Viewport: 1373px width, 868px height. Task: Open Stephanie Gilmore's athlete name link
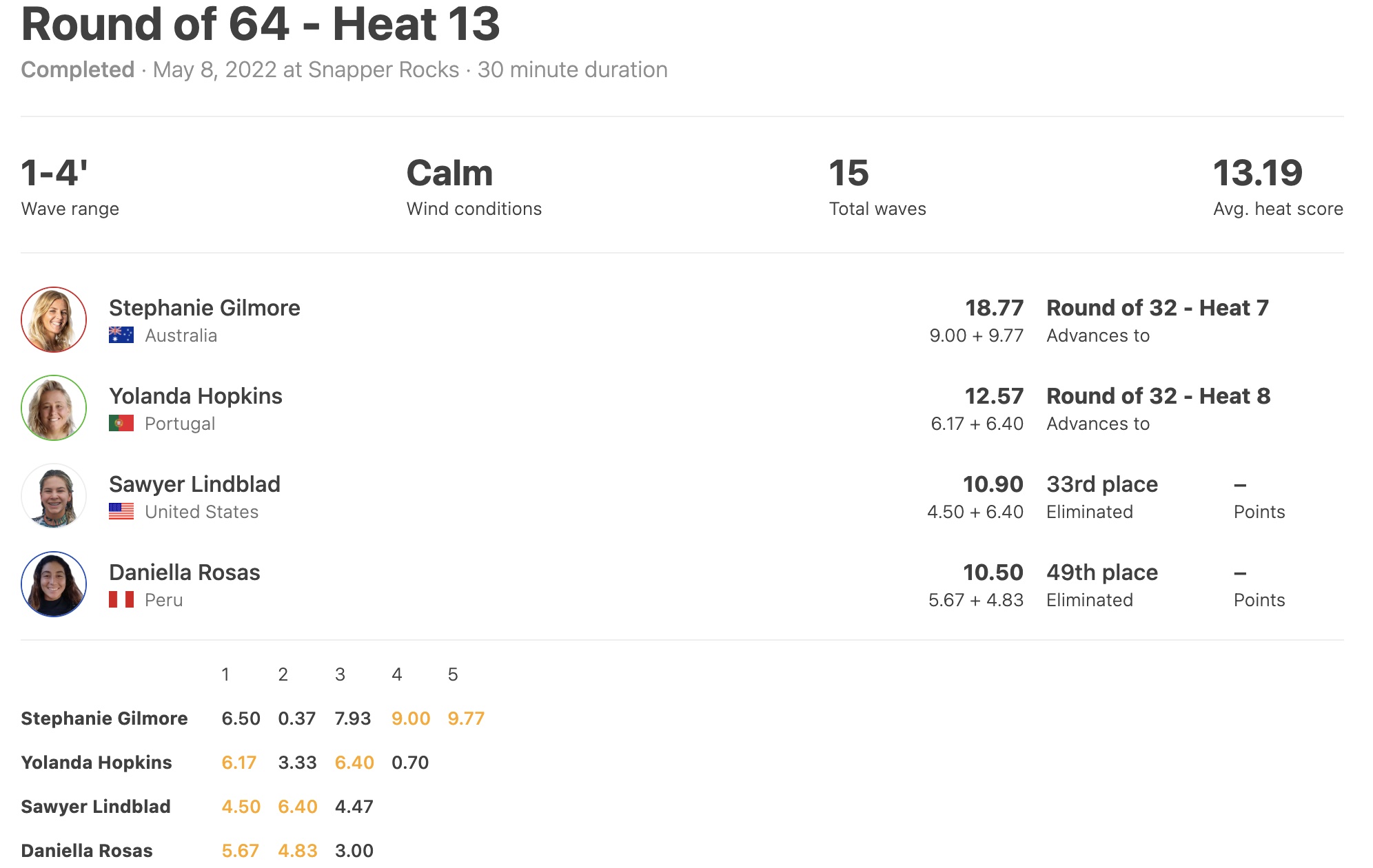(205, 308)
